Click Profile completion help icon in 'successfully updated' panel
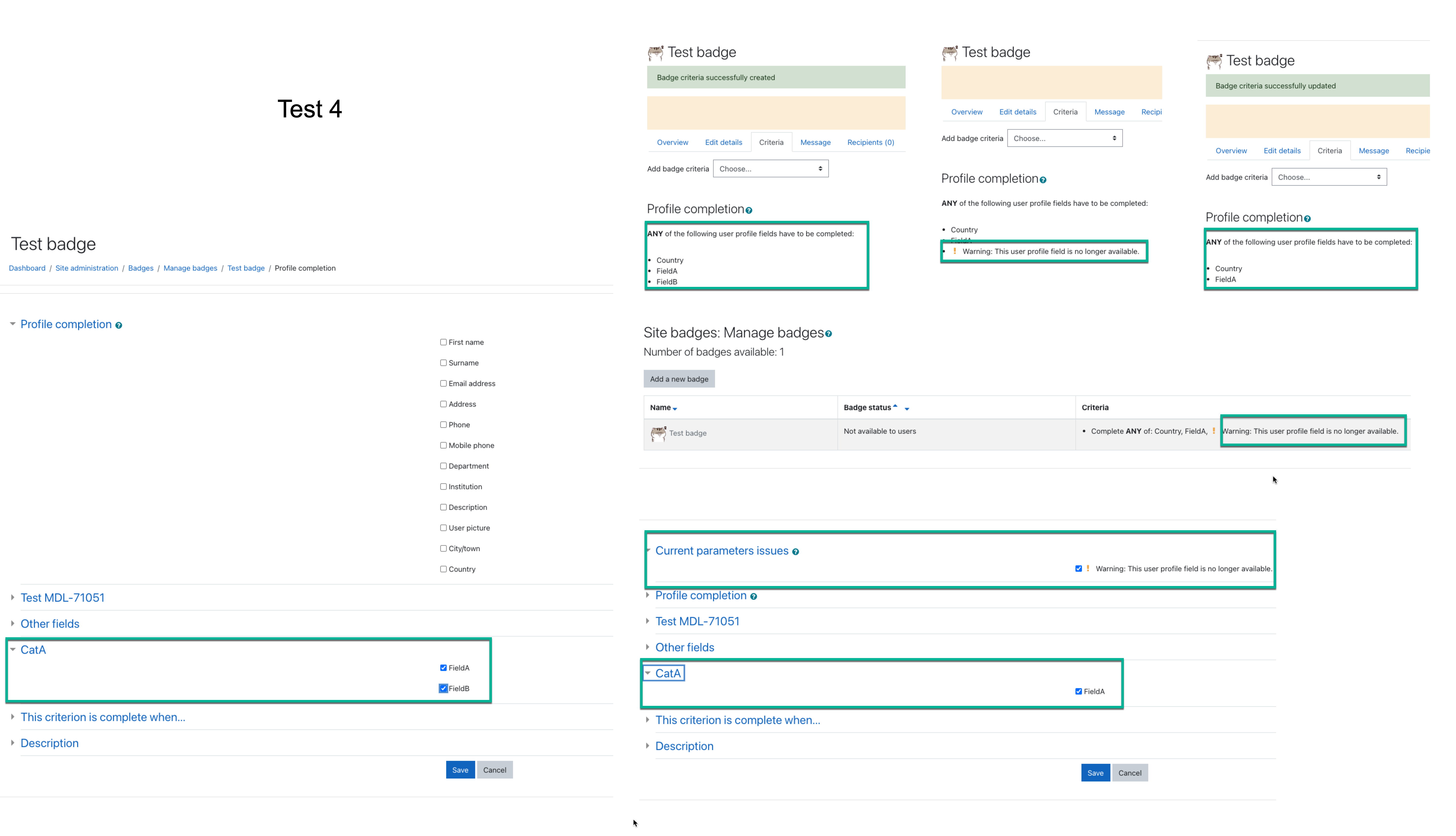The height and width of the screenshot is (836, 1456). pyautogui.click(x=1307, y=219)
